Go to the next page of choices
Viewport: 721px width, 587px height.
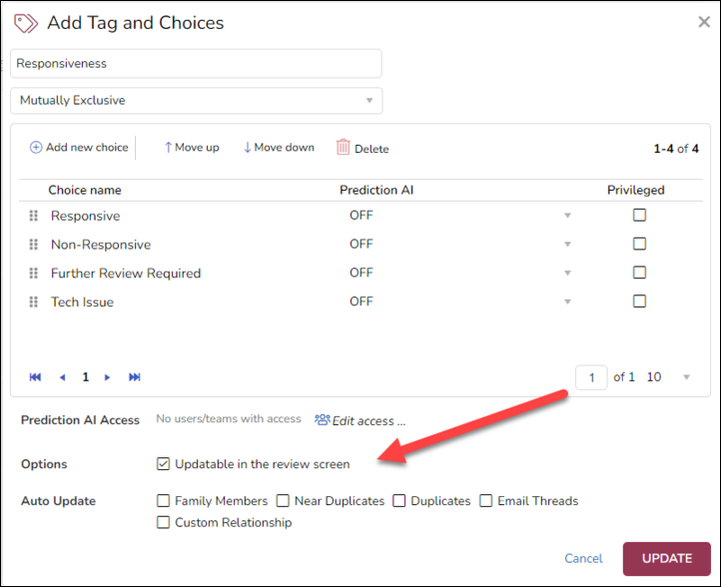coord(107,377)
